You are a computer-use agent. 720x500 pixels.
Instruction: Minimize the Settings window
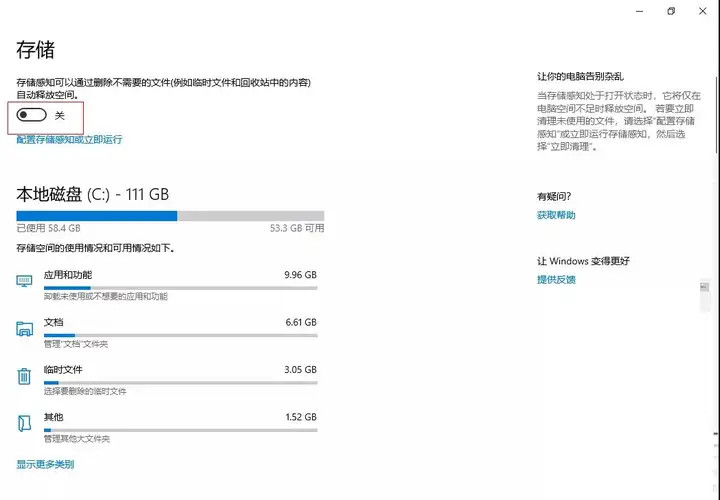(639, 11)
